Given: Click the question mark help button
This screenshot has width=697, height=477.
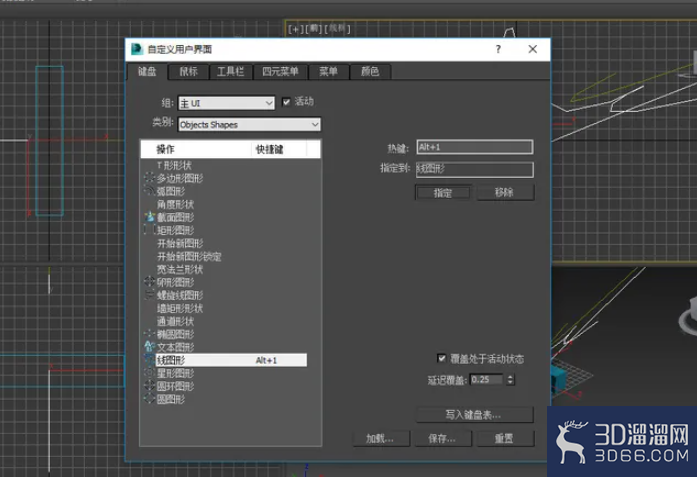Looking at the screenshot, I should click(x=498, y=49).
